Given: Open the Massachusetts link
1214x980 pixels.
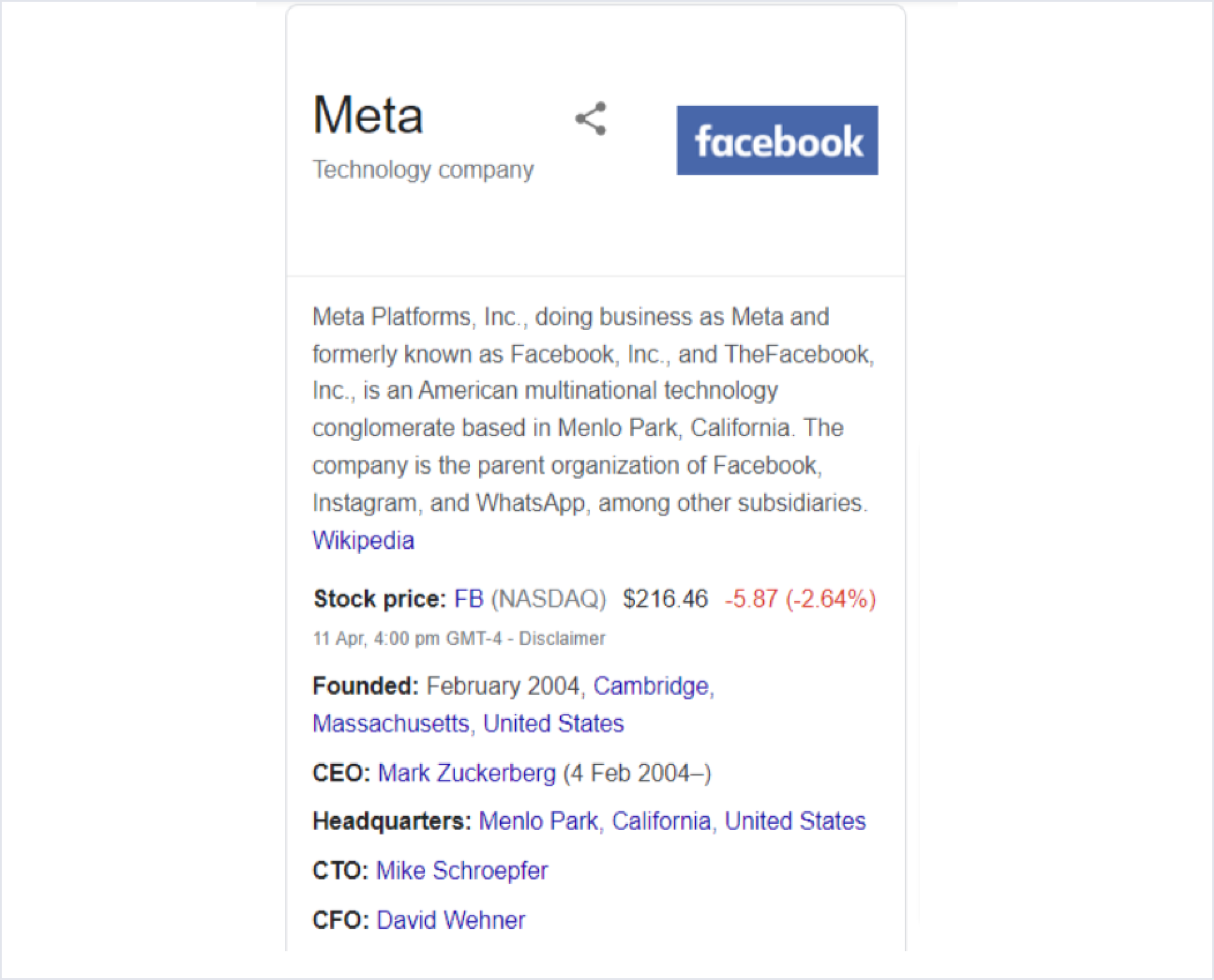Looking at the screenshot, I should 391,724.
